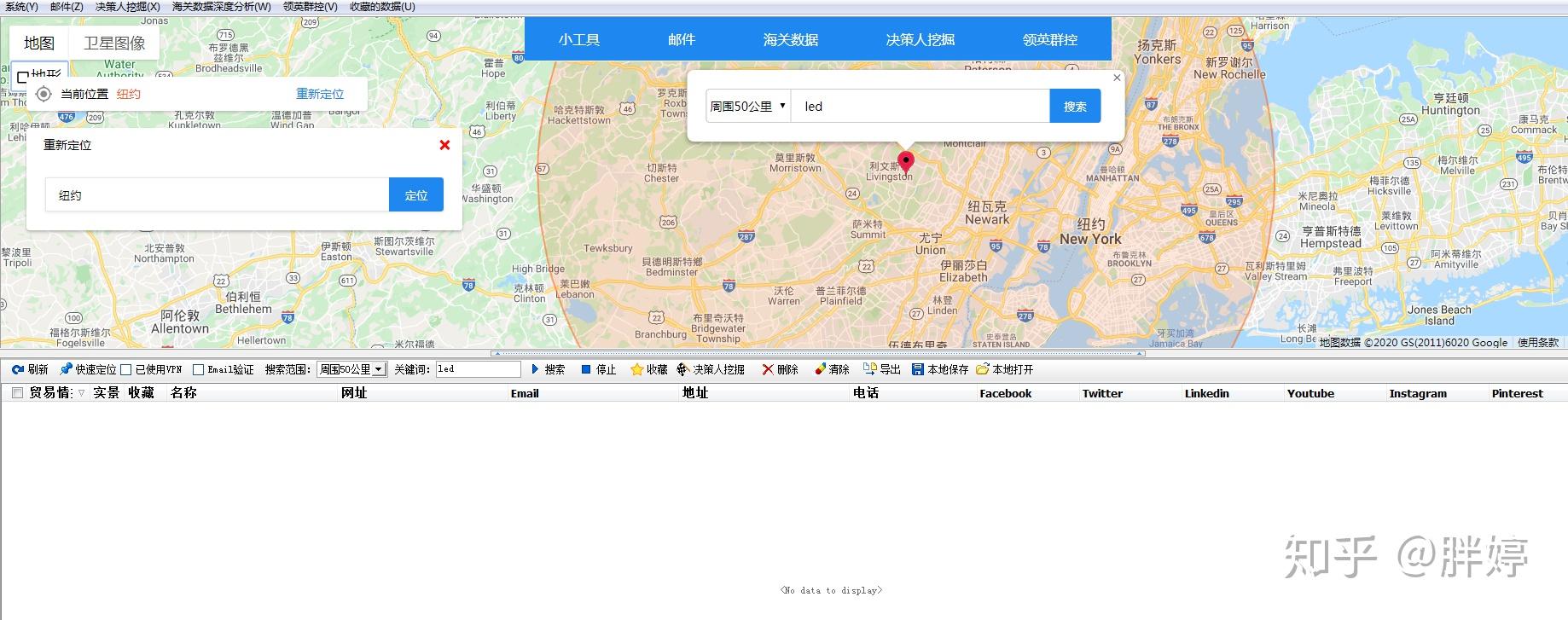Click the target icon beside 当前位置

point(44,94)
